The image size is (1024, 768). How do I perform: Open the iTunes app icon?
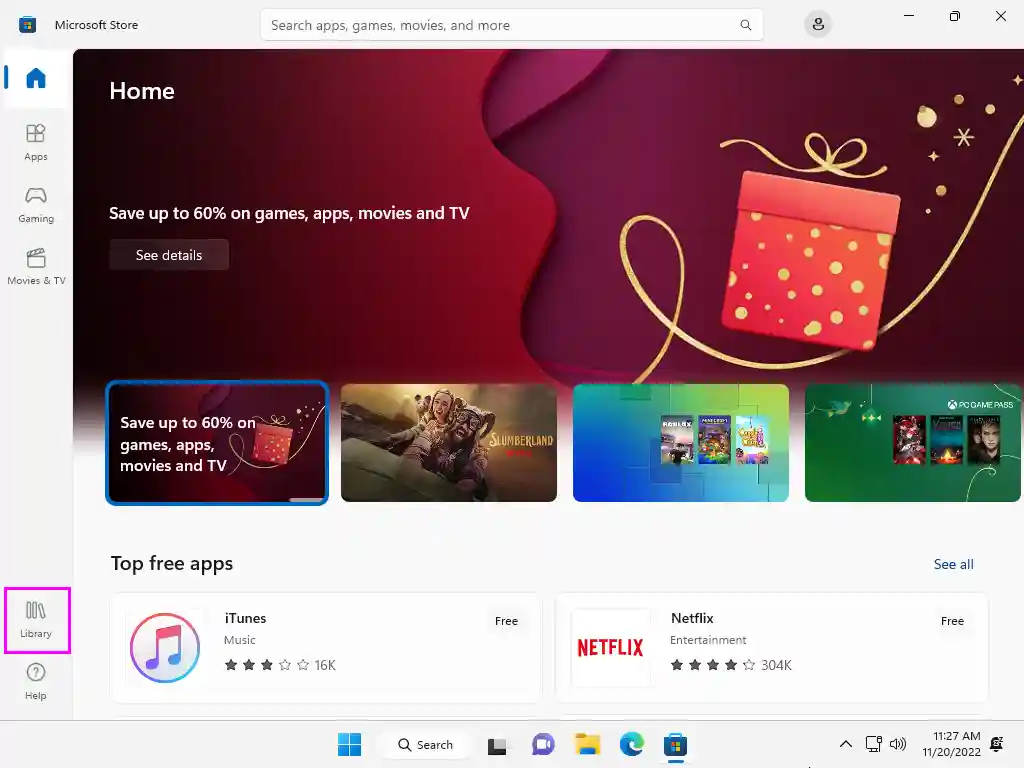click(165, 648)
